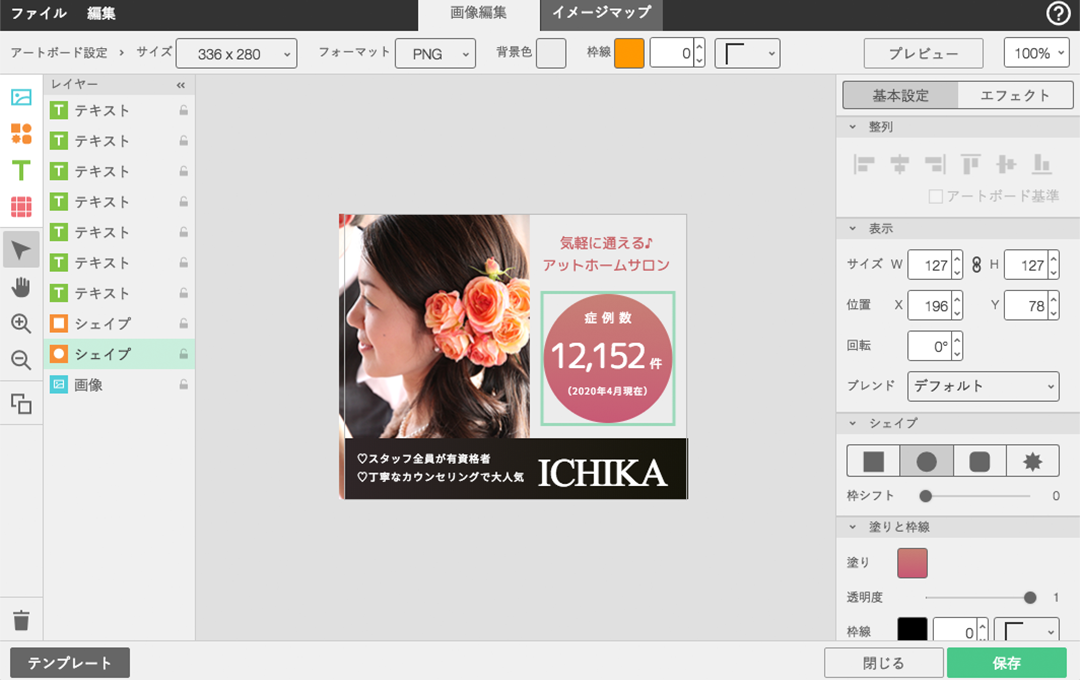
Task: Collapse the 塗りと枠線 section
Action: [853, 527]
